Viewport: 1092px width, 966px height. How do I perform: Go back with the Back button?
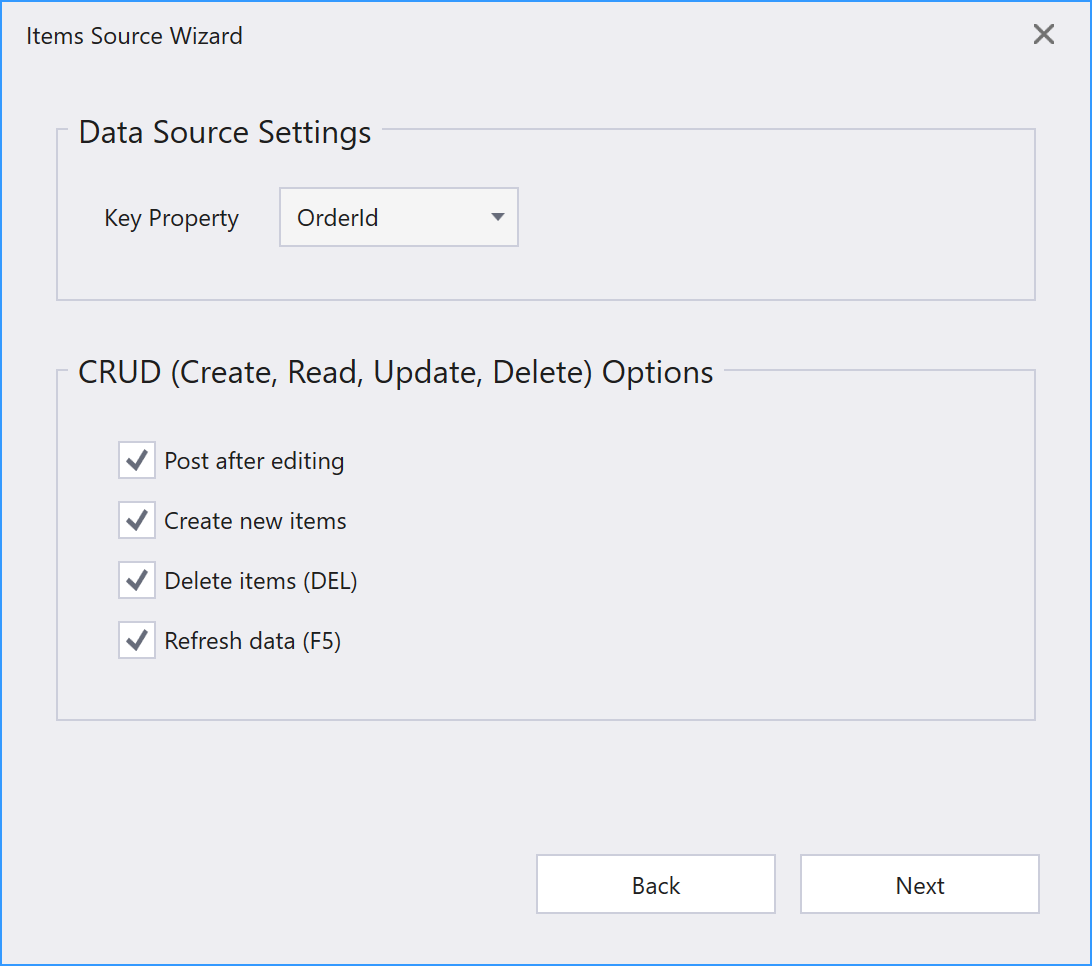656,885
